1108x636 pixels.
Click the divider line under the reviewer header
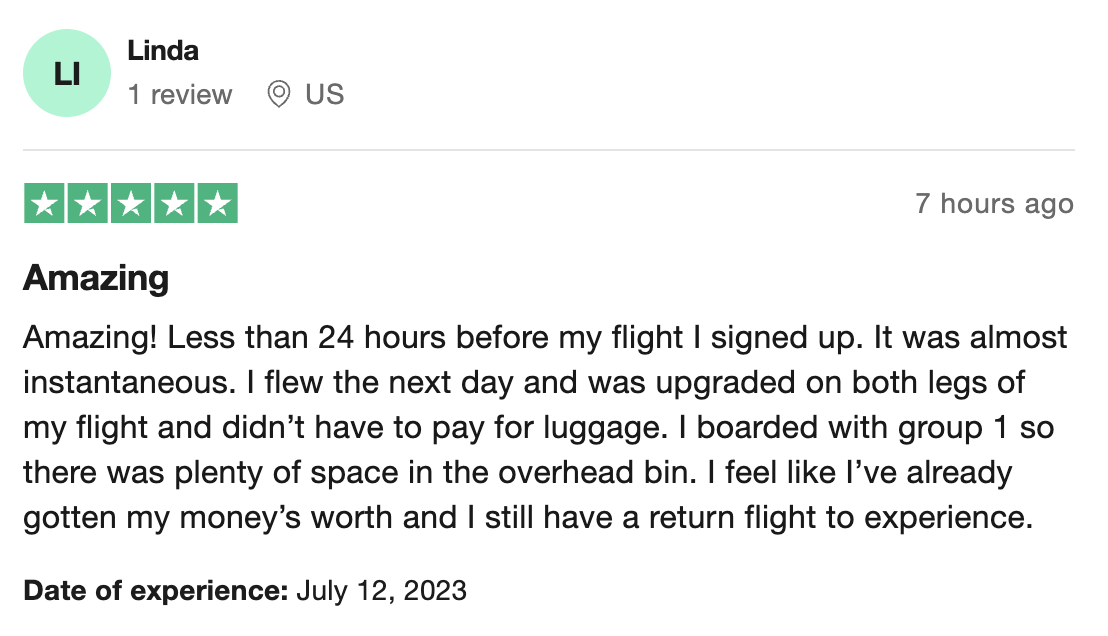click(549, 150)
